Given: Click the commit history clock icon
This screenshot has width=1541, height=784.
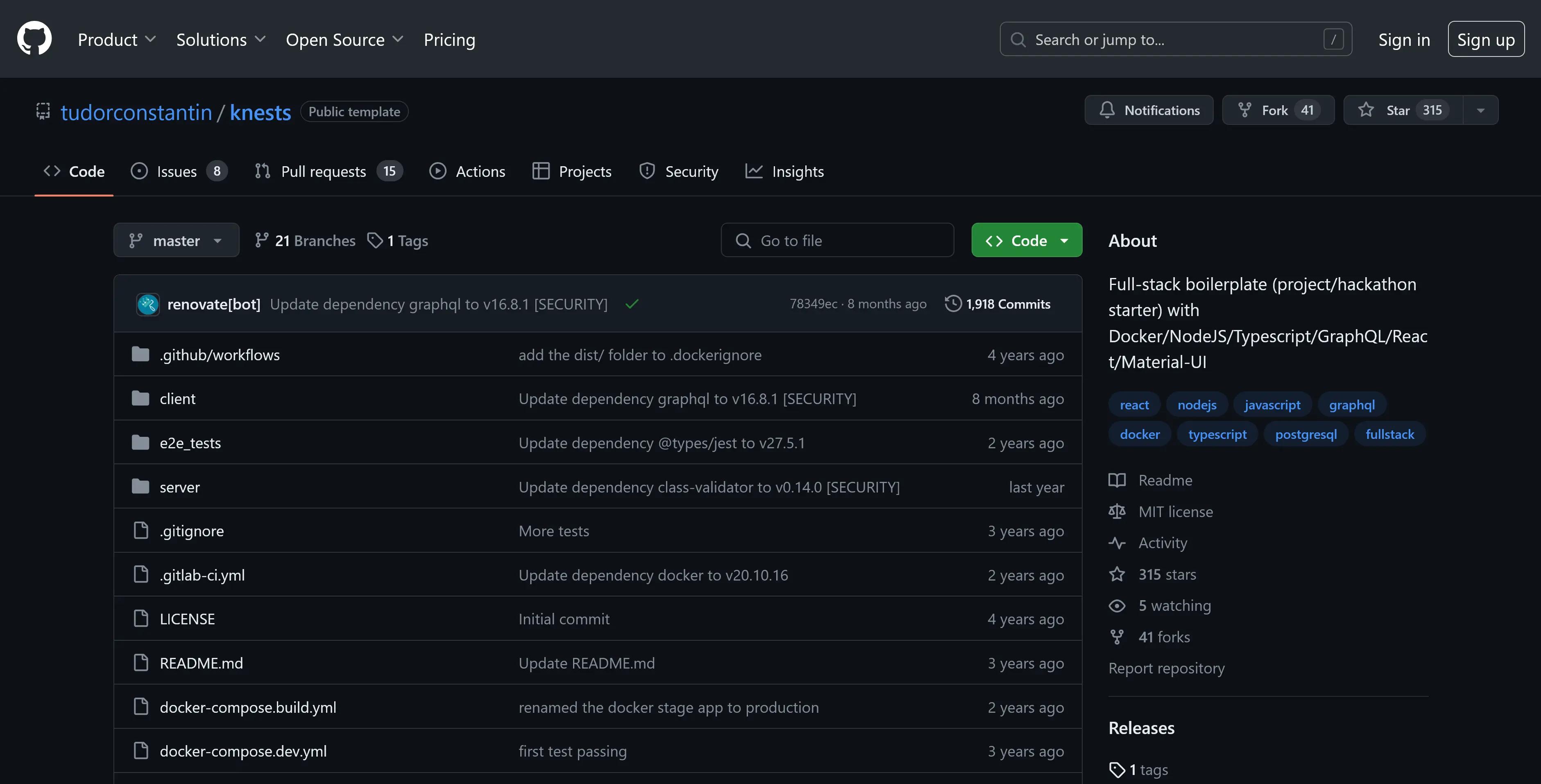Looking at the screenshot, I should 953,304.
